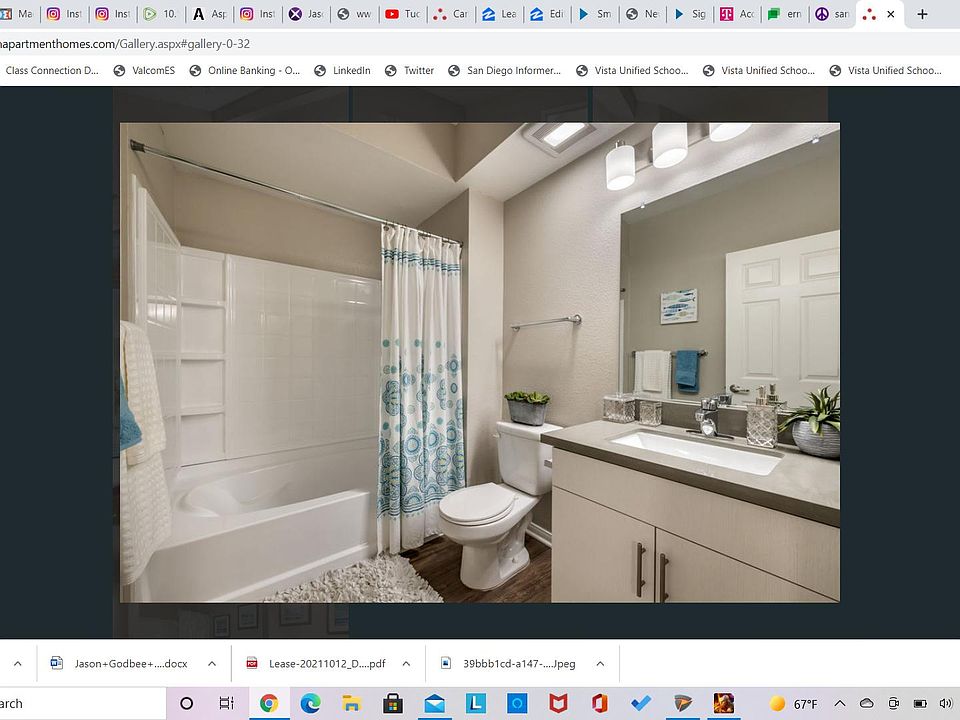Screen dimensions: 960x720
Task: Switch to the 'ww' tab
Action: [355, 13]
